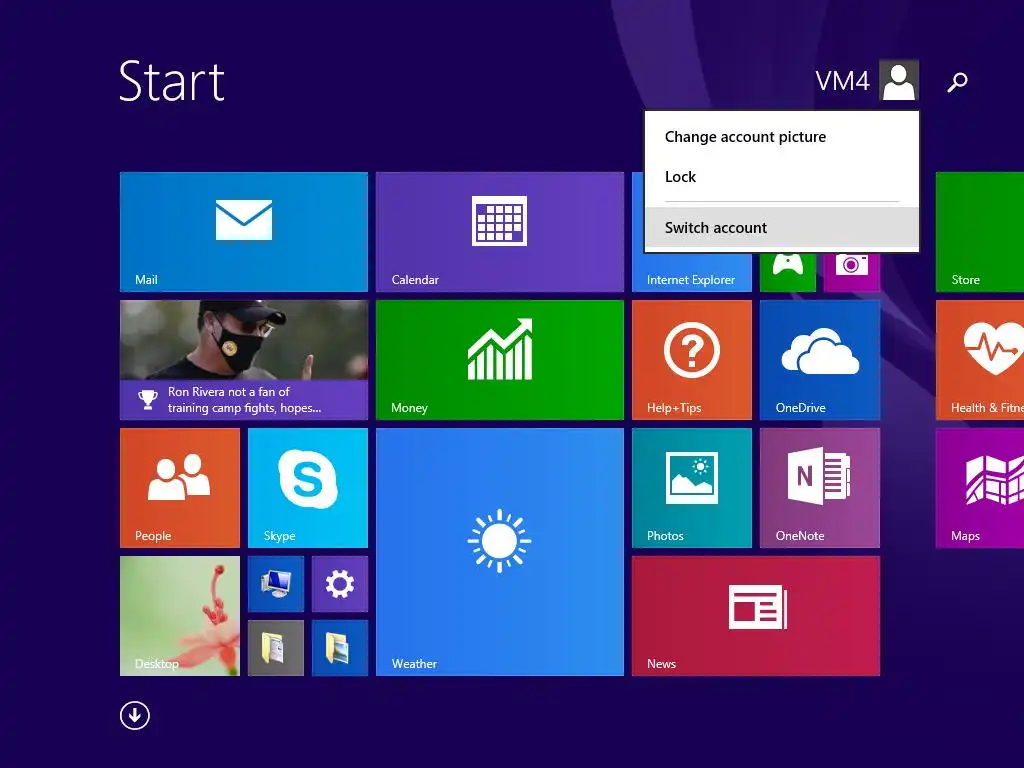Open the Store tile
This screenshot has height=768, width=1024.
[x=980, y=232]
